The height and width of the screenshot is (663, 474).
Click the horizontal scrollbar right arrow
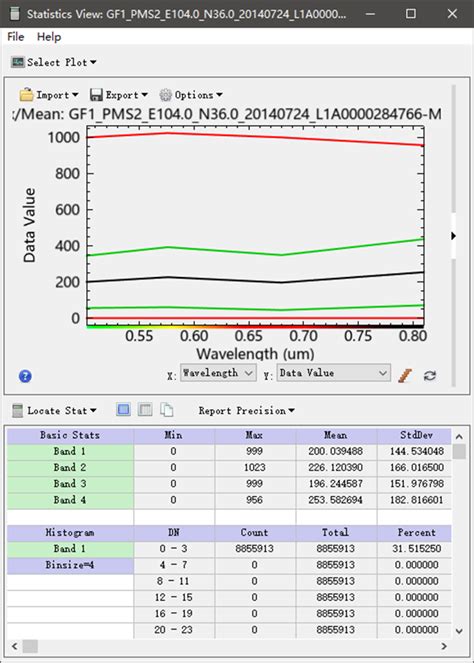444,646
